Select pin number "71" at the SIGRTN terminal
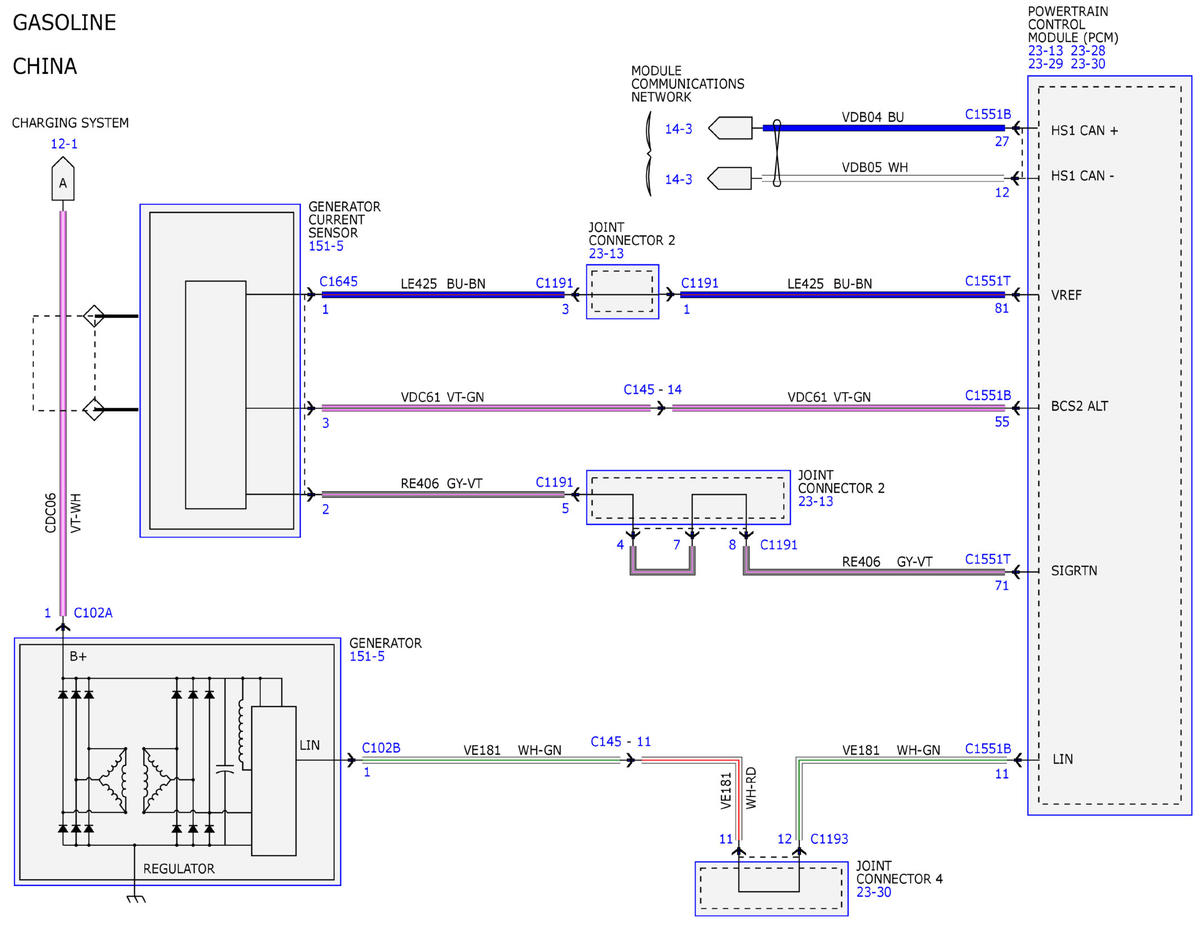 pyautogui.click(x=1002, y=585)
